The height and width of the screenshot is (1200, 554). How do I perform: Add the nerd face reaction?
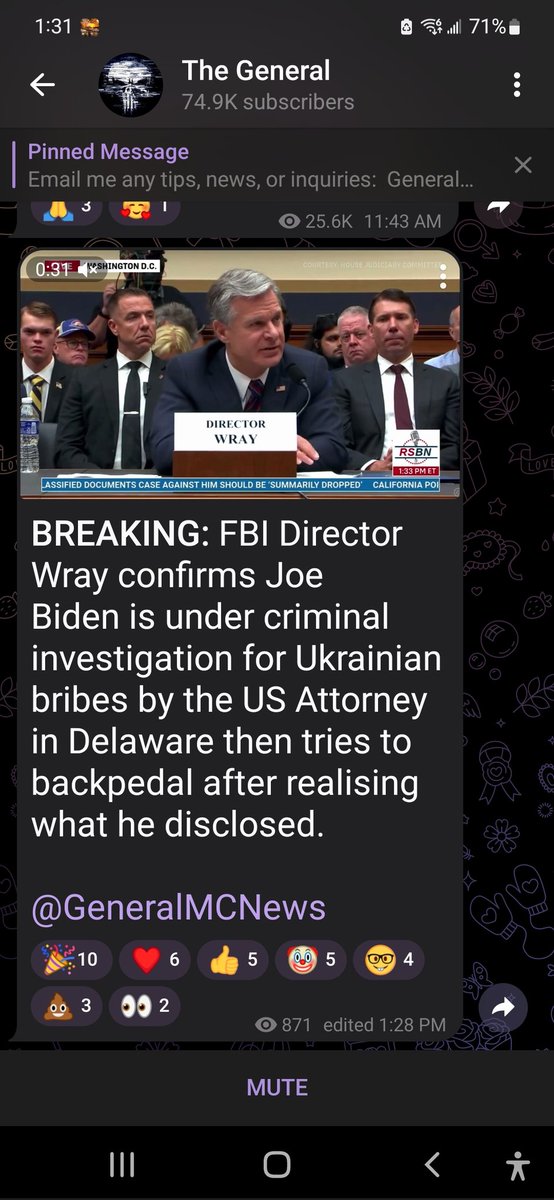click(389, 960)
